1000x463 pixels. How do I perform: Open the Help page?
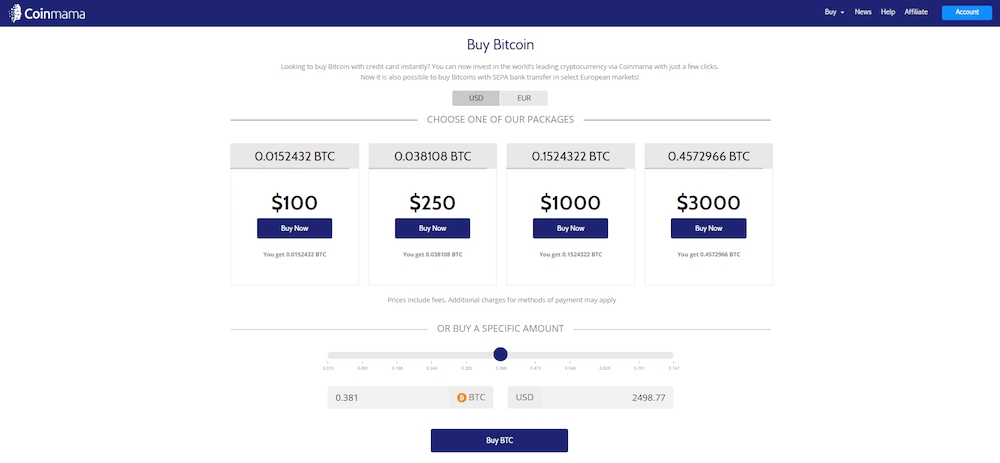click(x=888, y=12)
